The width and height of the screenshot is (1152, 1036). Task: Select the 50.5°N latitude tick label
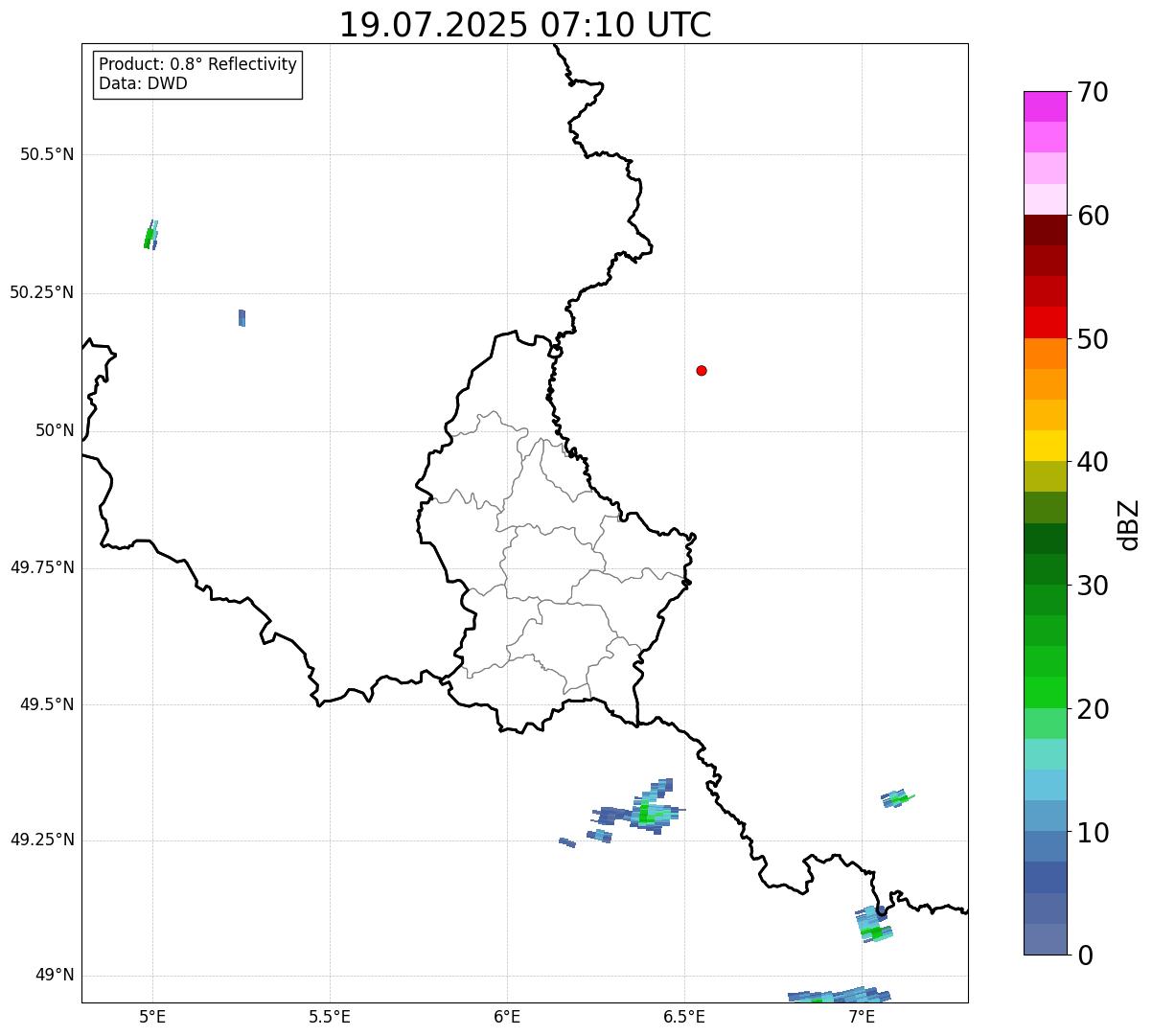[47, 154]
